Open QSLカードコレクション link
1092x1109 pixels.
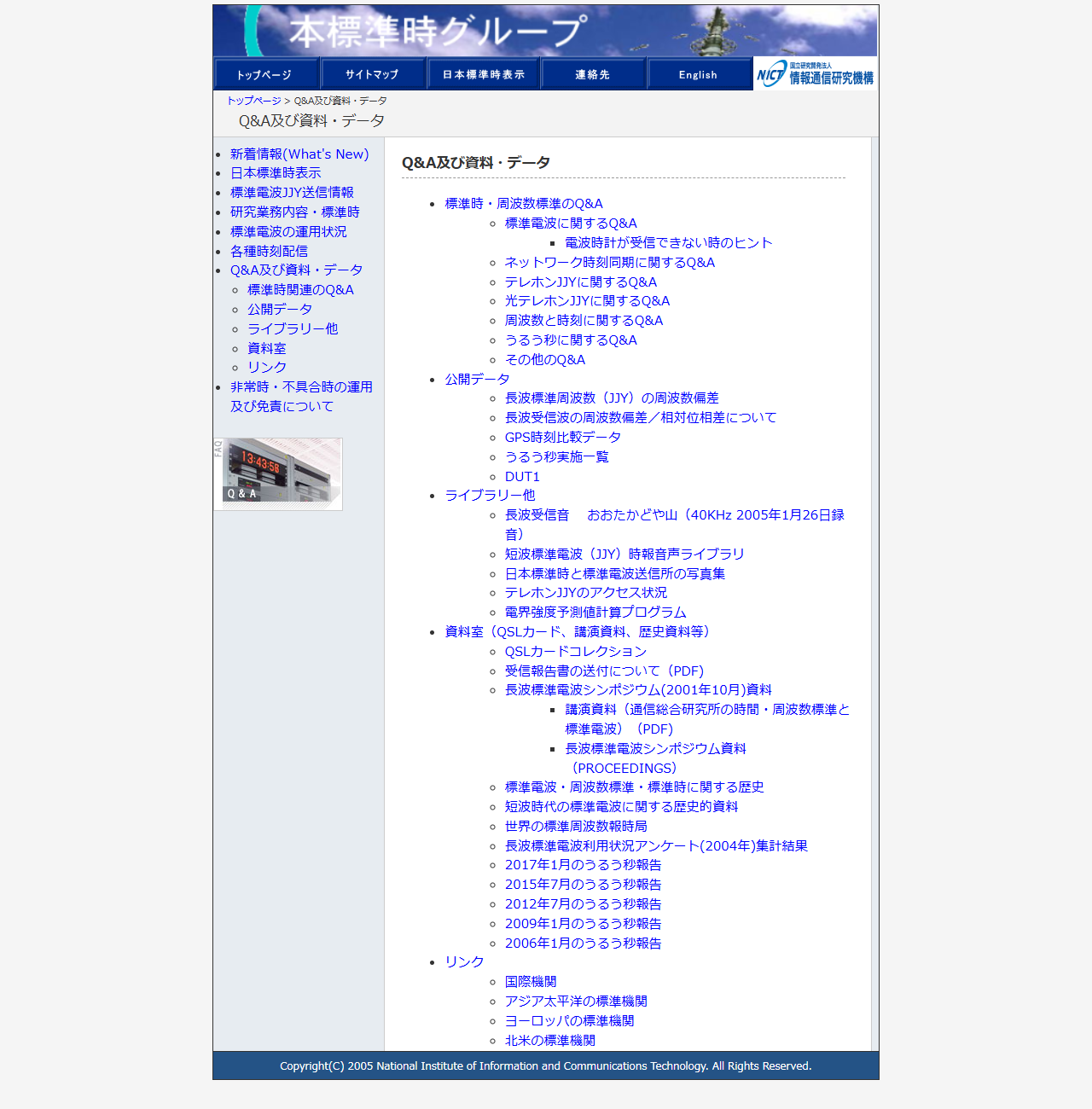tap(576, 652)
